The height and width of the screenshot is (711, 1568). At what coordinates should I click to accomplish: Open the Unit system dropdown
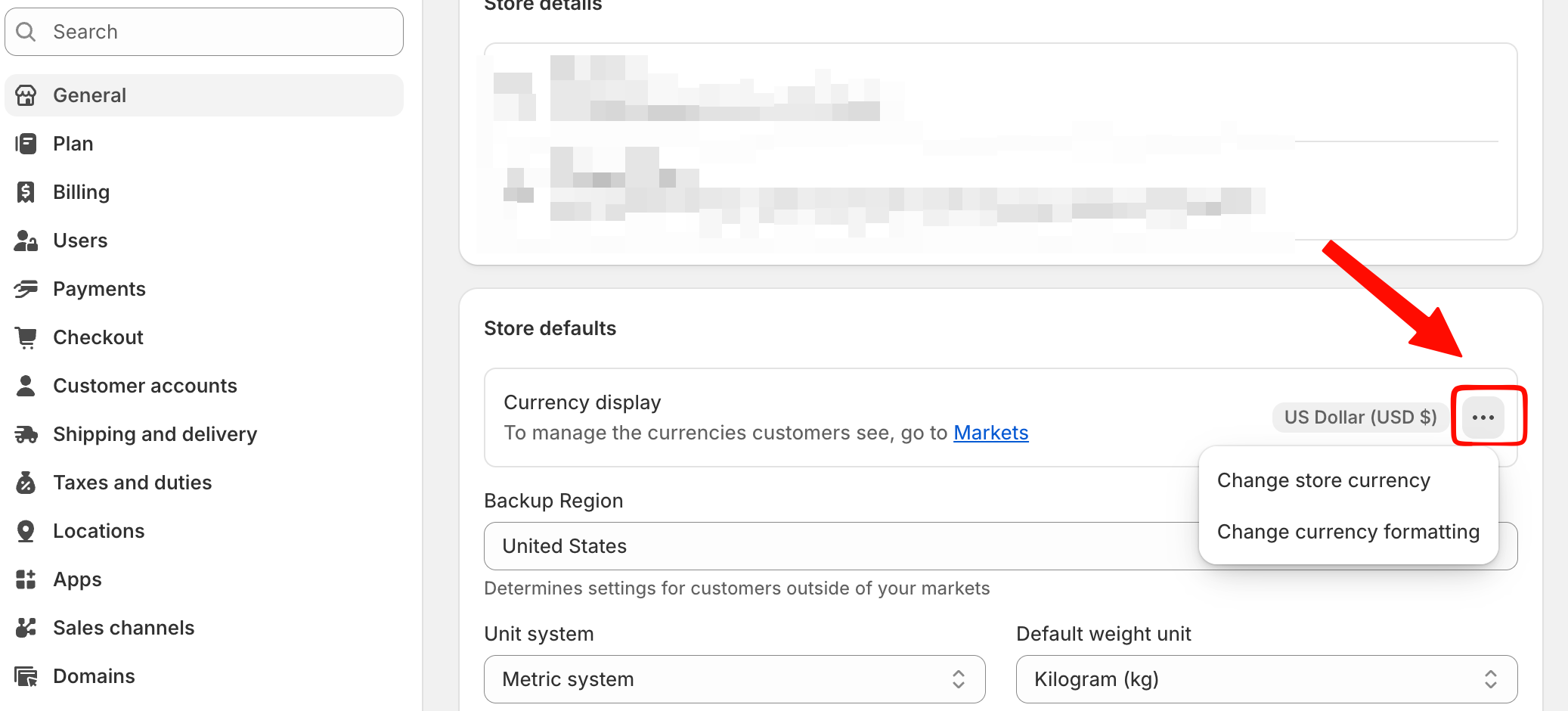click(734, 679)
